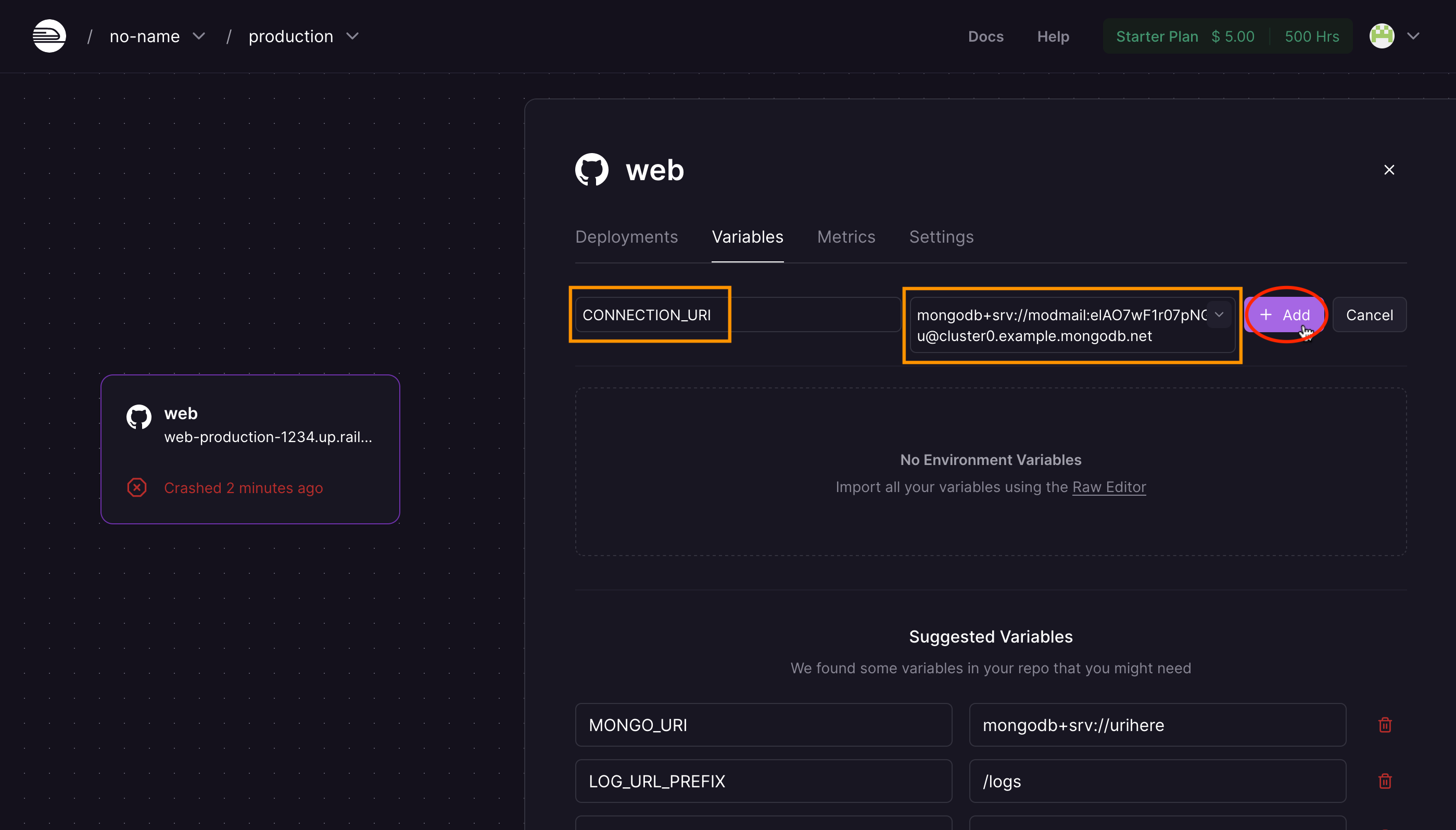This screenshot has height=830, width=1456.
Task: Click the user avatar icon
Action: [1382, 36]
